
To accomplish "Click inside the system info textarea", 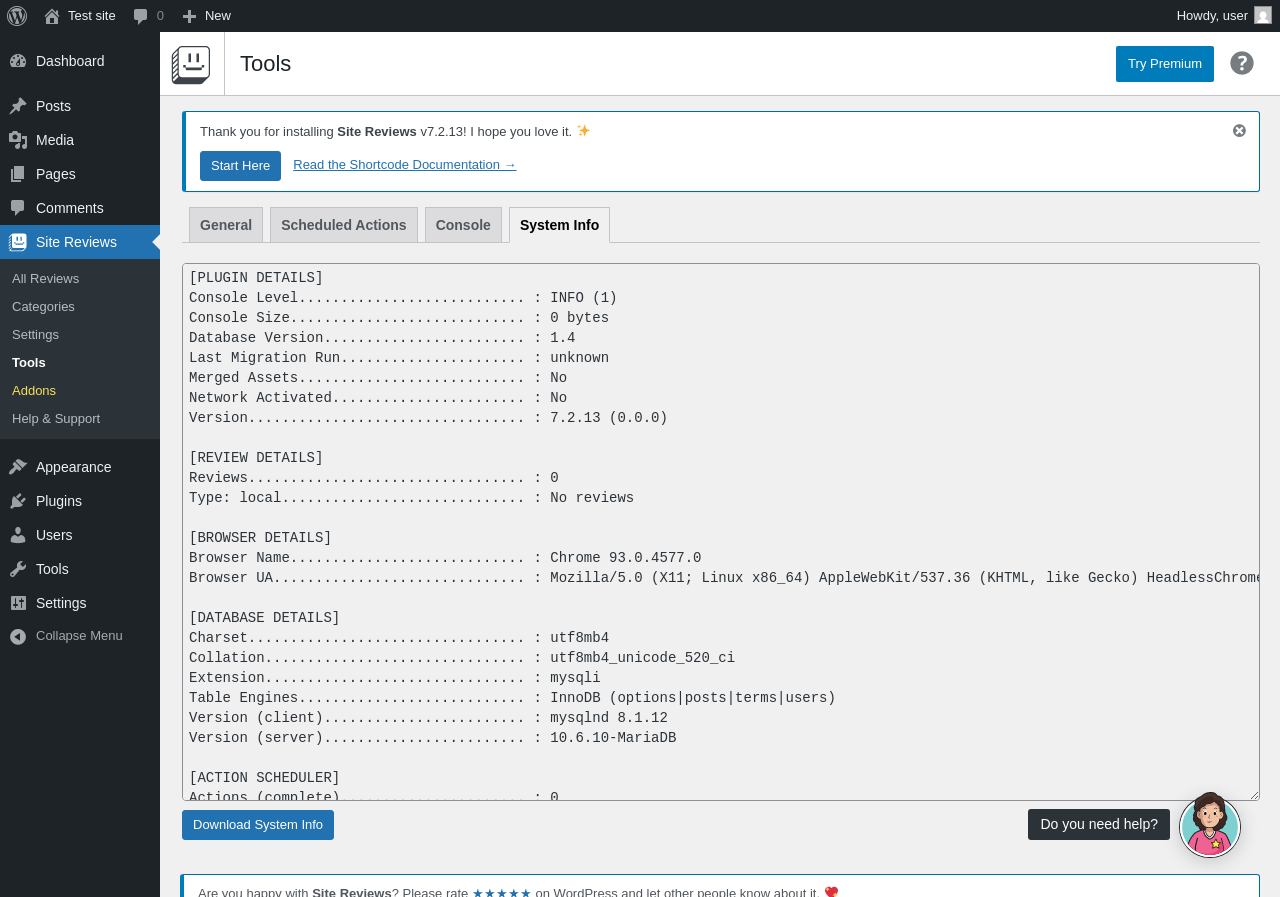I will point(720,532).
